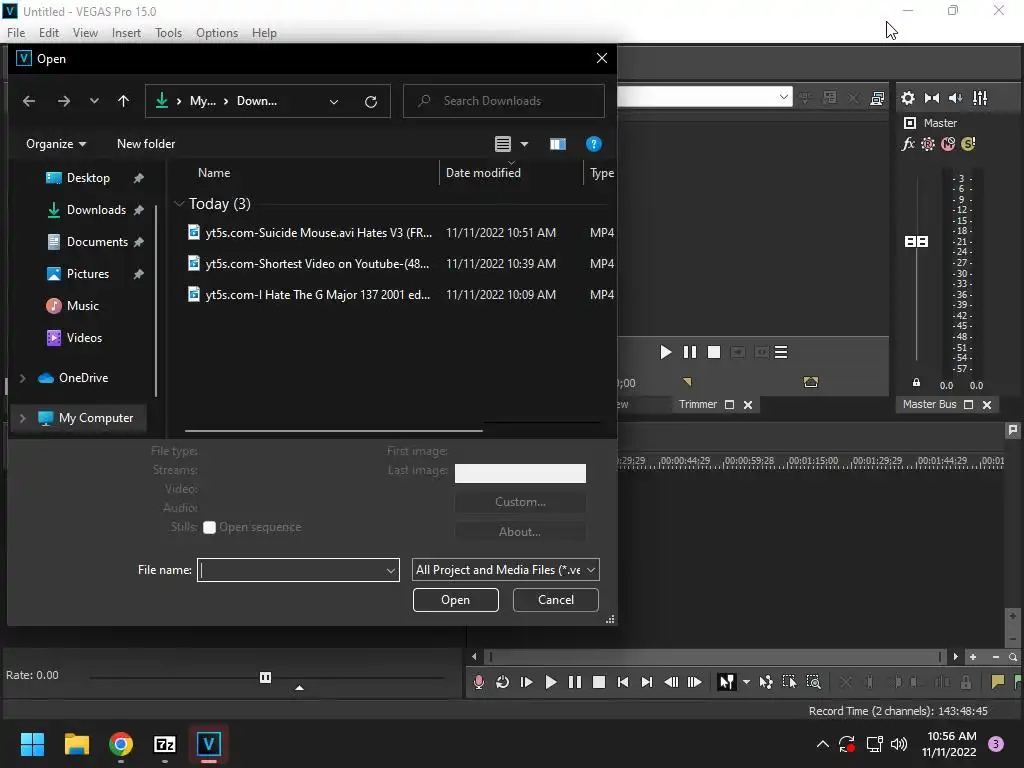
Task: Stop the Trimmer playback
Action: click(x=714, y=353)
